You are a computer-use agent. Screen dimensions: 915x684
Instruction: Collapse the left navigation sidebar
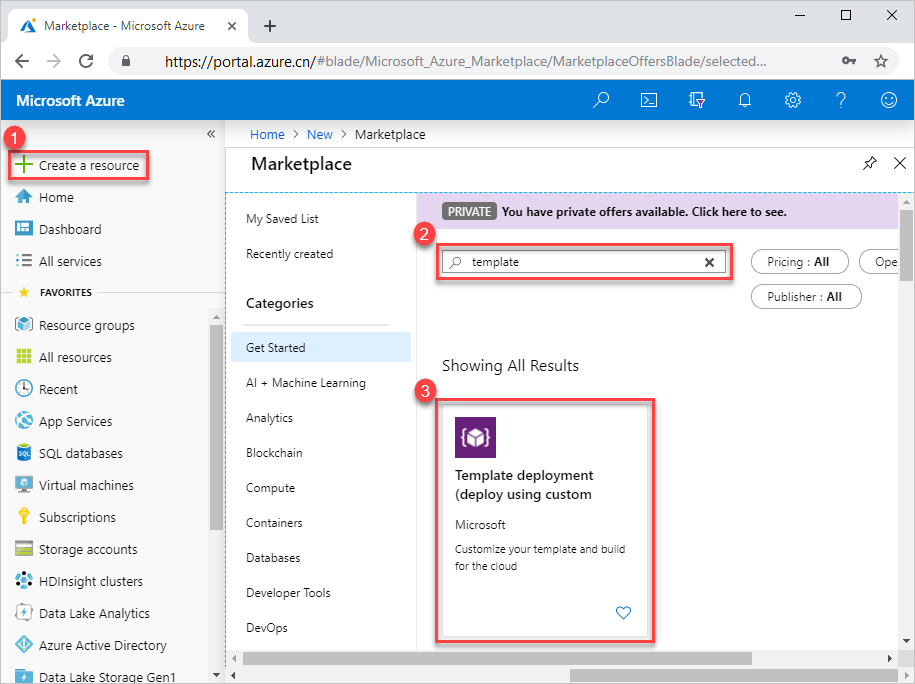tap(210, 133)
